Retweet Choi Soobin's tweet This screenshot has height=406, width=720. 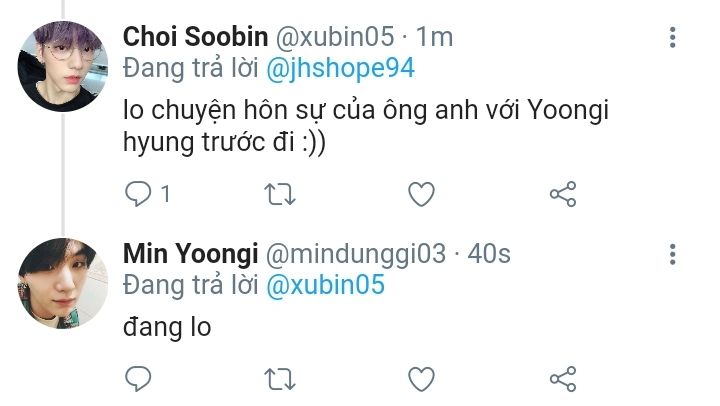(280, 193)
